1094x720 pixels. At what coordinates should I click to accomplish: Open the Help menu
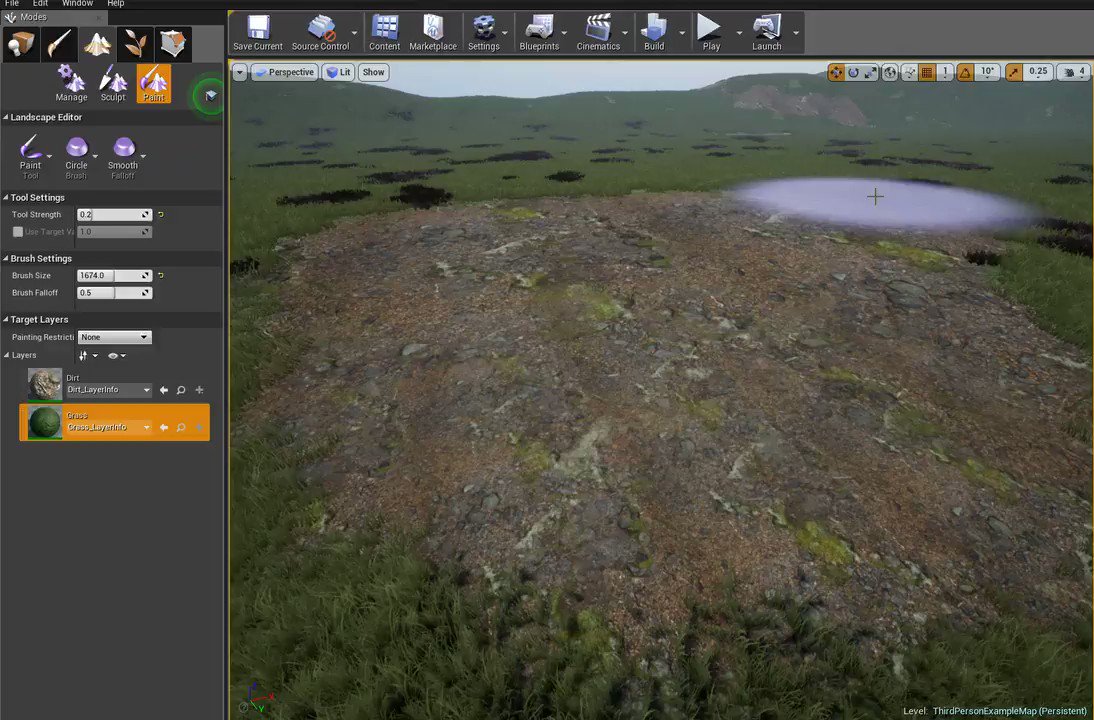(x=116, y=3)
